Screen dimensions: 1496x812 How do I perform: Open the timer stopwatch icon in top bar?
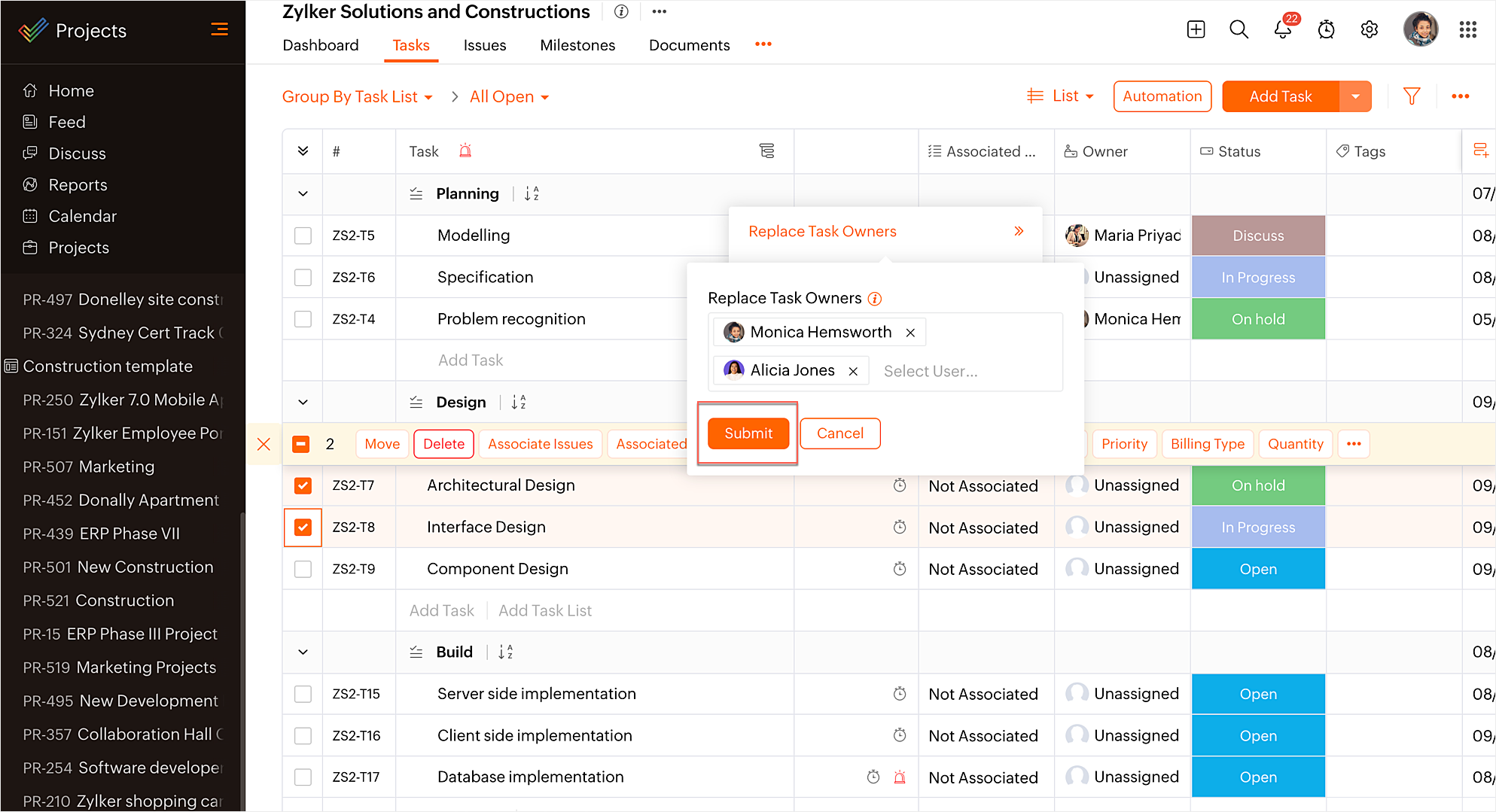(1327, 29)
